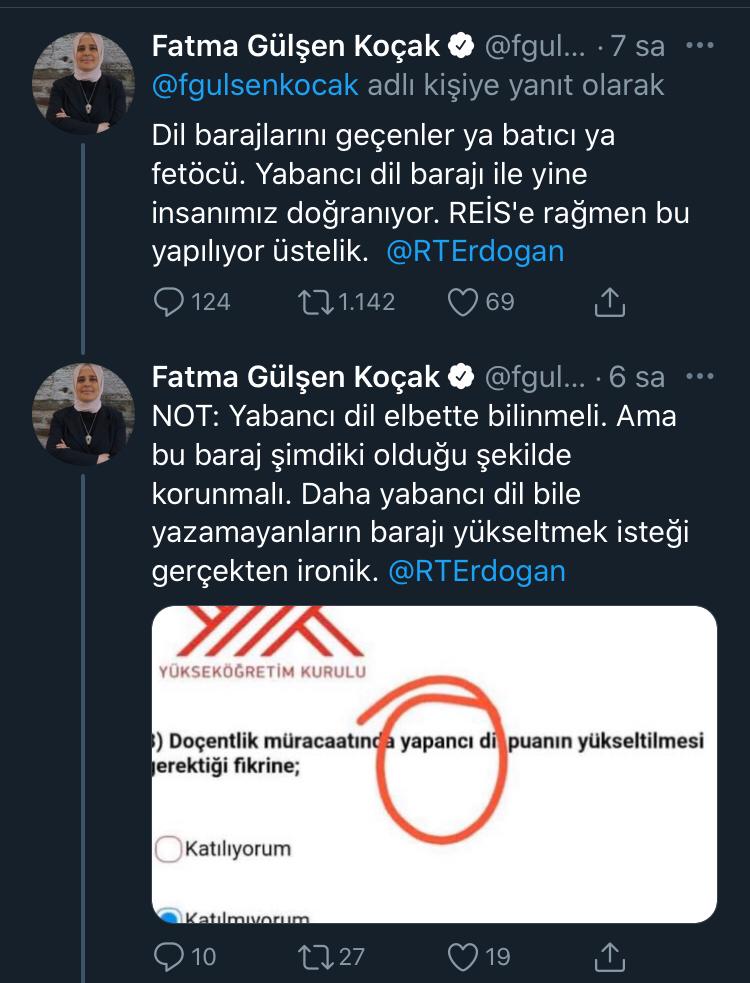Open @RTErdogan mention in the first tweet
This screenshot has height=983, width=750.
[475, 251]
